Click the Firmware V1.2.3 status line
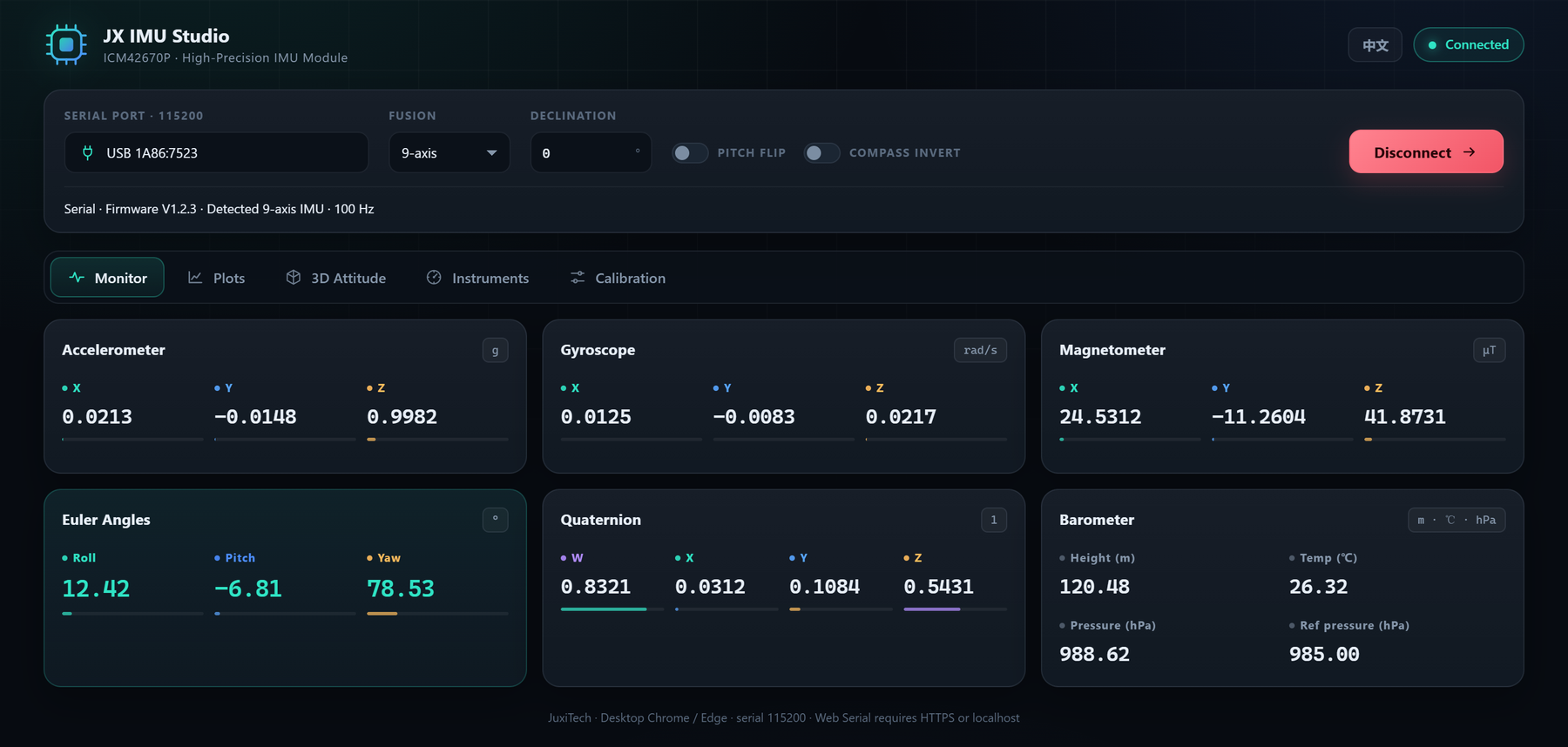The width and height of the screenshot is (1568, 747). click(219, 209)
